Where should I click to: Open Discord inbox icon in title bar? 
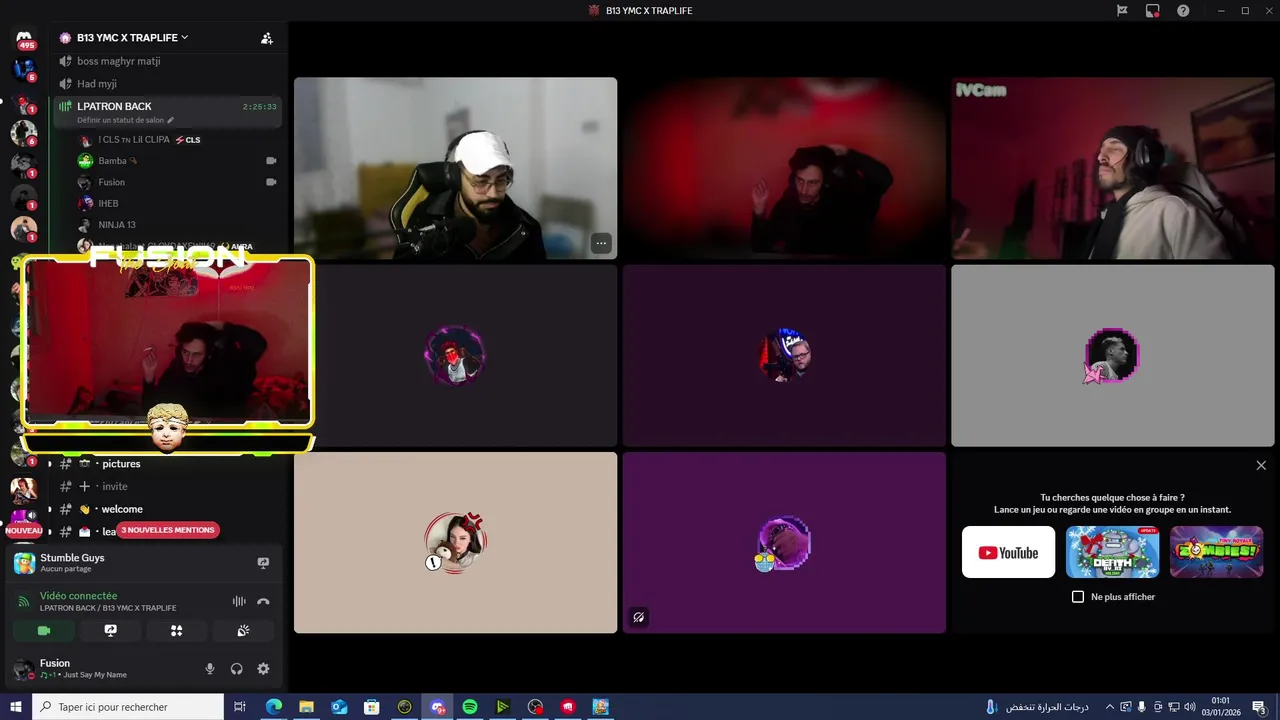pos(1152,11)
